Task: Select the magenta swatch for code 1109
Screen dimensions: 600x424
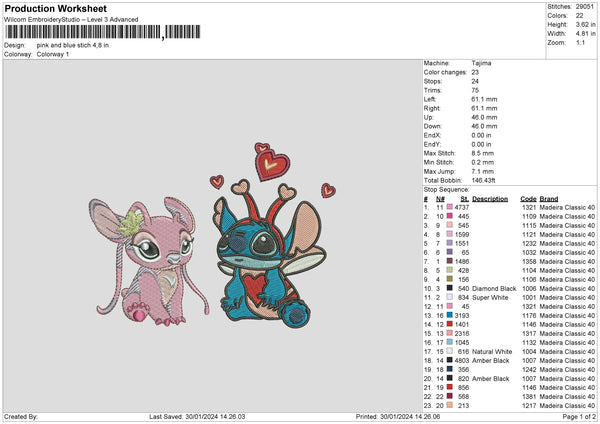Action: click(x=450, y=216)
